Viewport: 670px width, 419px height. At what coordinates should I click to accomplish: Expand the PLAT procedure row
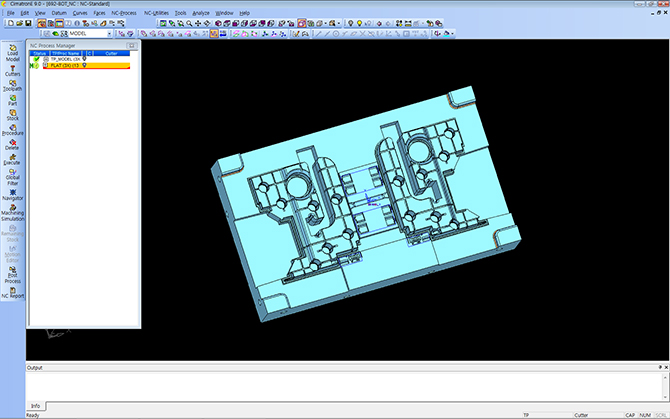click(44, 66)
